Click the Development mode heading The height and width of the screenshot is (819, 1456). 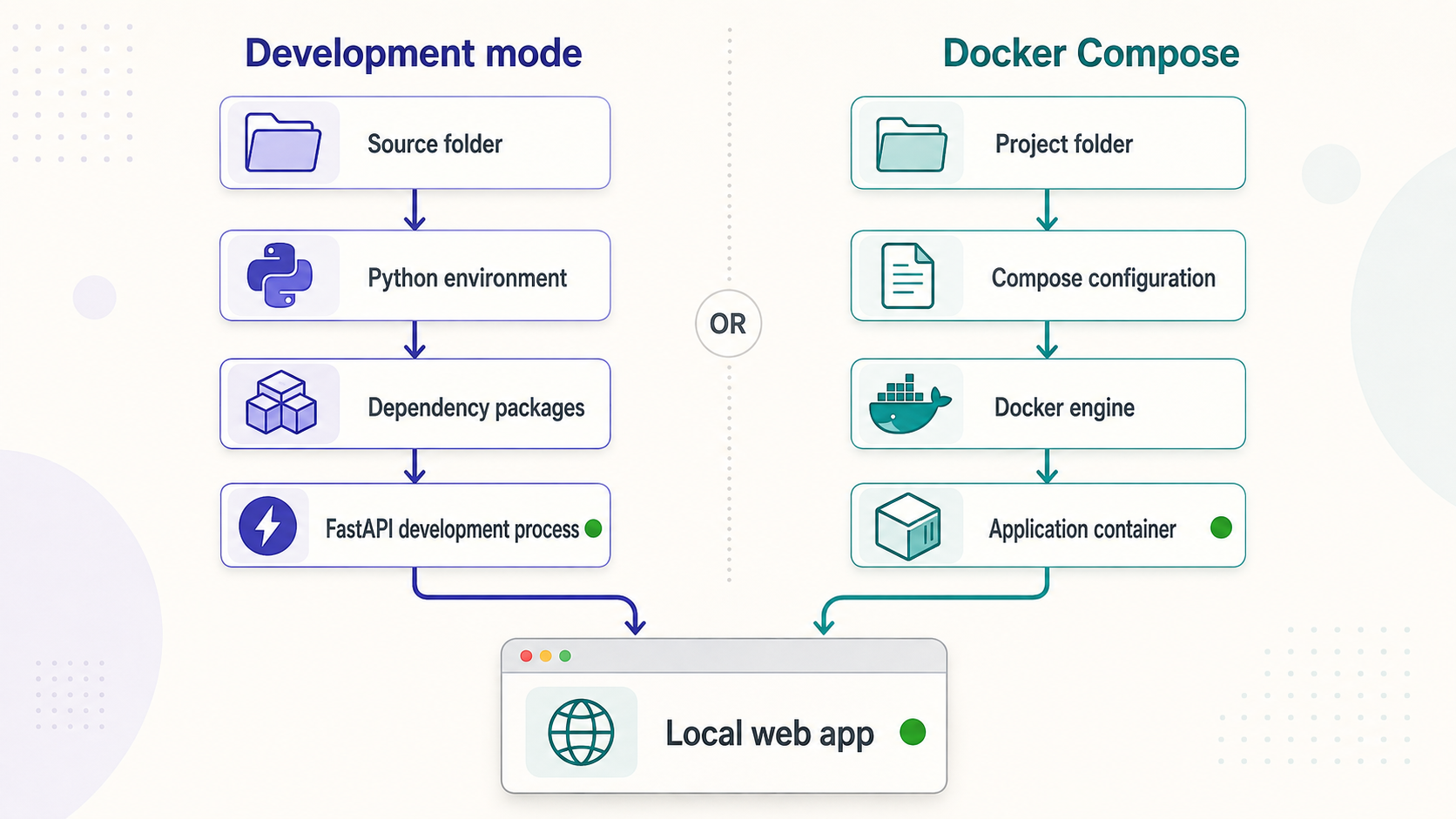click(414, 53)
